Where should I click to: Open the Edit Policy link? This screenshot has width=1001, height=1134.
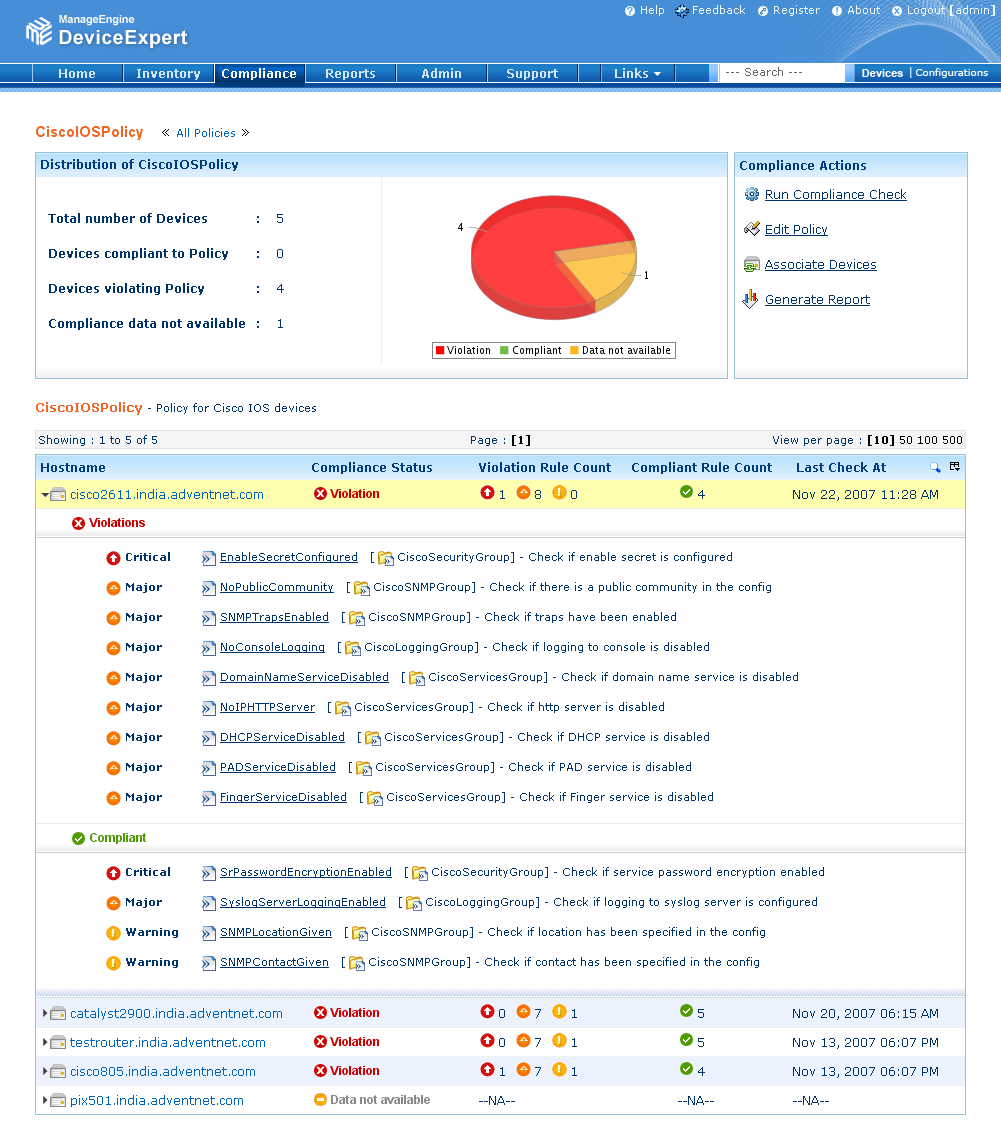click(796, 229)
